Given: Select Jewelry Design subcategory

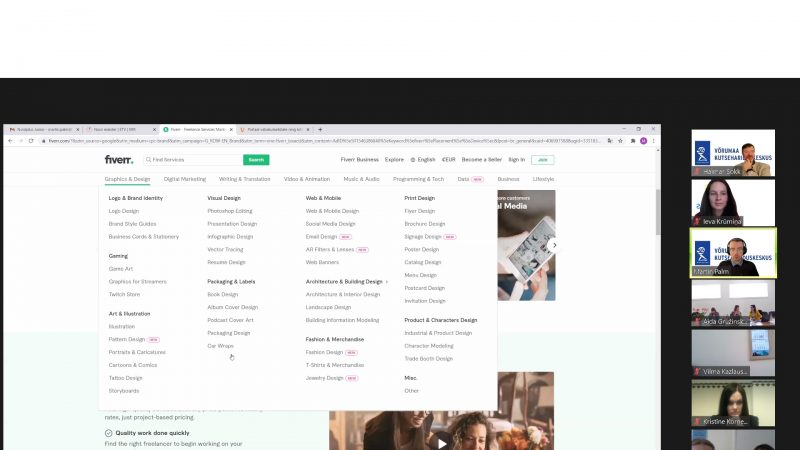Looking at the screenshot, I should 324,378.
